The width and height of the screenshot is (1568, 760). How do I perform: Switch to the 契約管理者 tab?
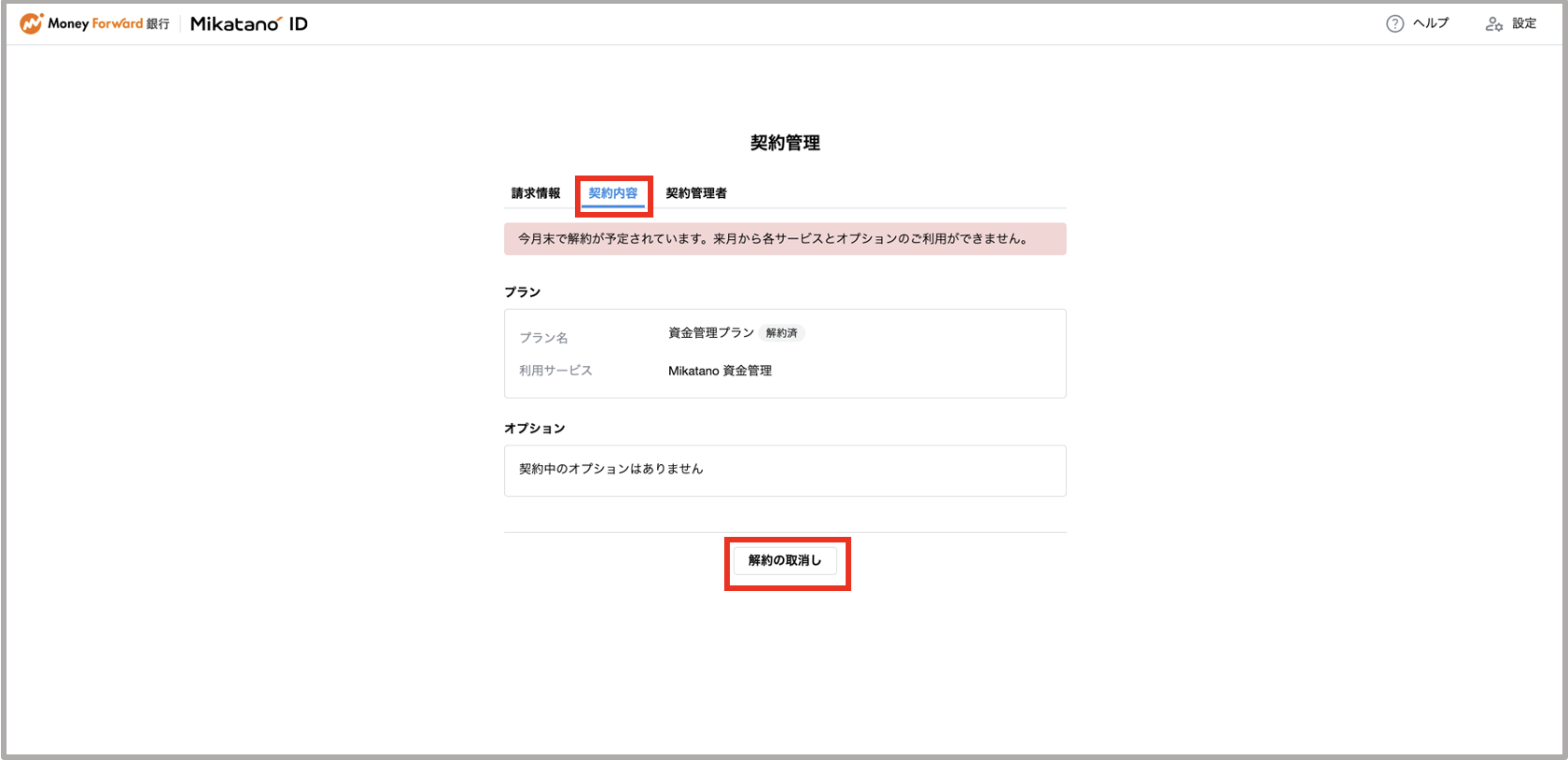[696, 193]
